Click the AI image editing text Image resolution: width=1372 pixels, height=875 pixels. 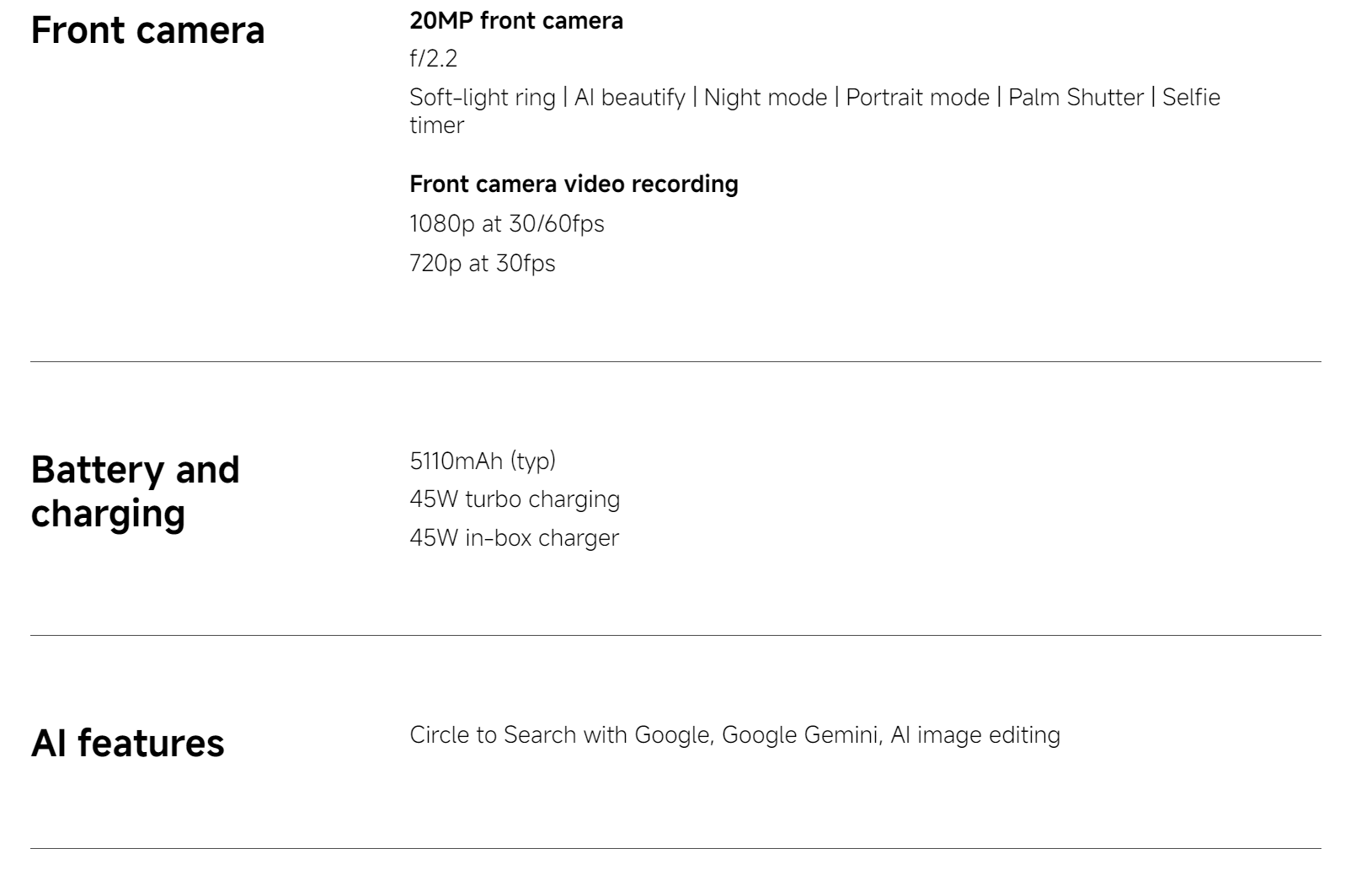[x=975, y=735]
